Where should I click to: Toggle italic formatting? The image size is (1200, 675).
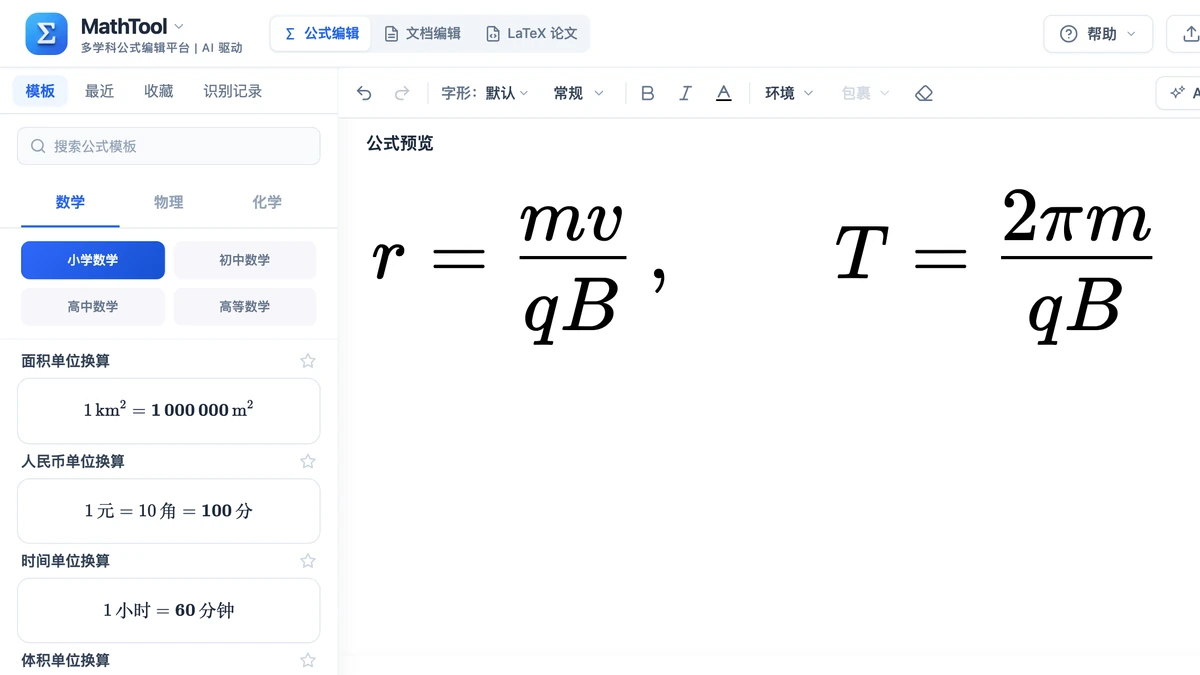point(685,93)
